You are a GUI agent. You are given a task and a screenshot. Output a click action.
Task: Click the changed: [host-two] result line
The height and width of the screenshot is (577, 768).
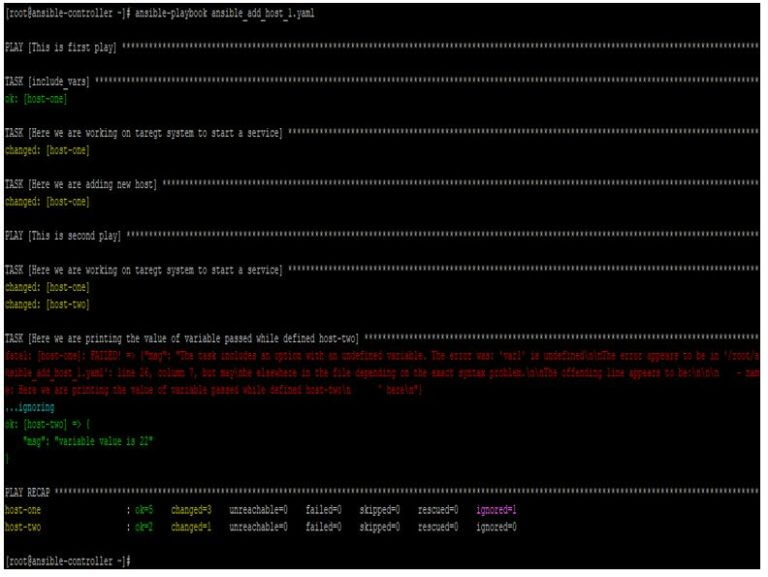click(47, 305)
